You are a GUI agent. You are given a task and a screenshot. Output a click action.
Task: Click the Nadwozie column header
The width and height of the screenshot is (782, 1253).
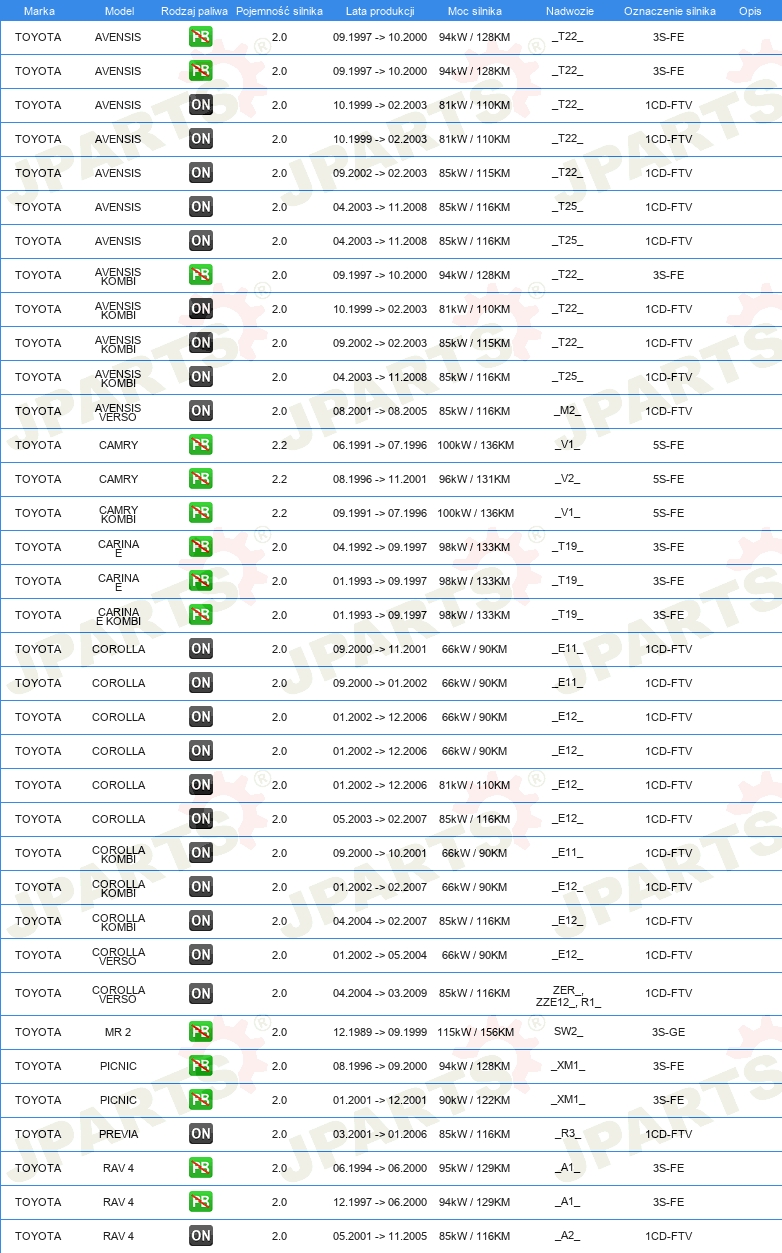click(570, 11)
